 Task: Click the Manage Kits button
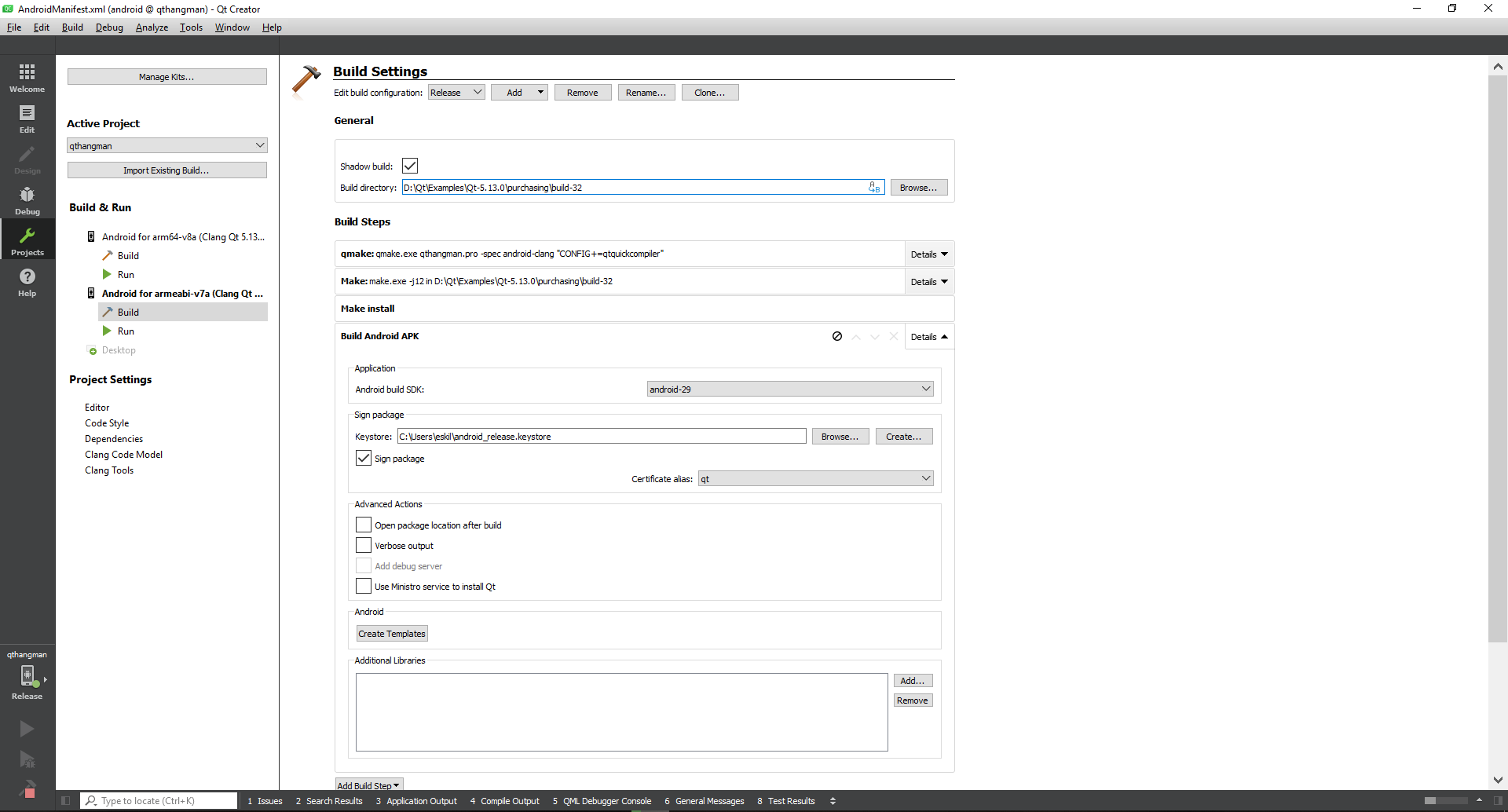click(x=167, y=76)
